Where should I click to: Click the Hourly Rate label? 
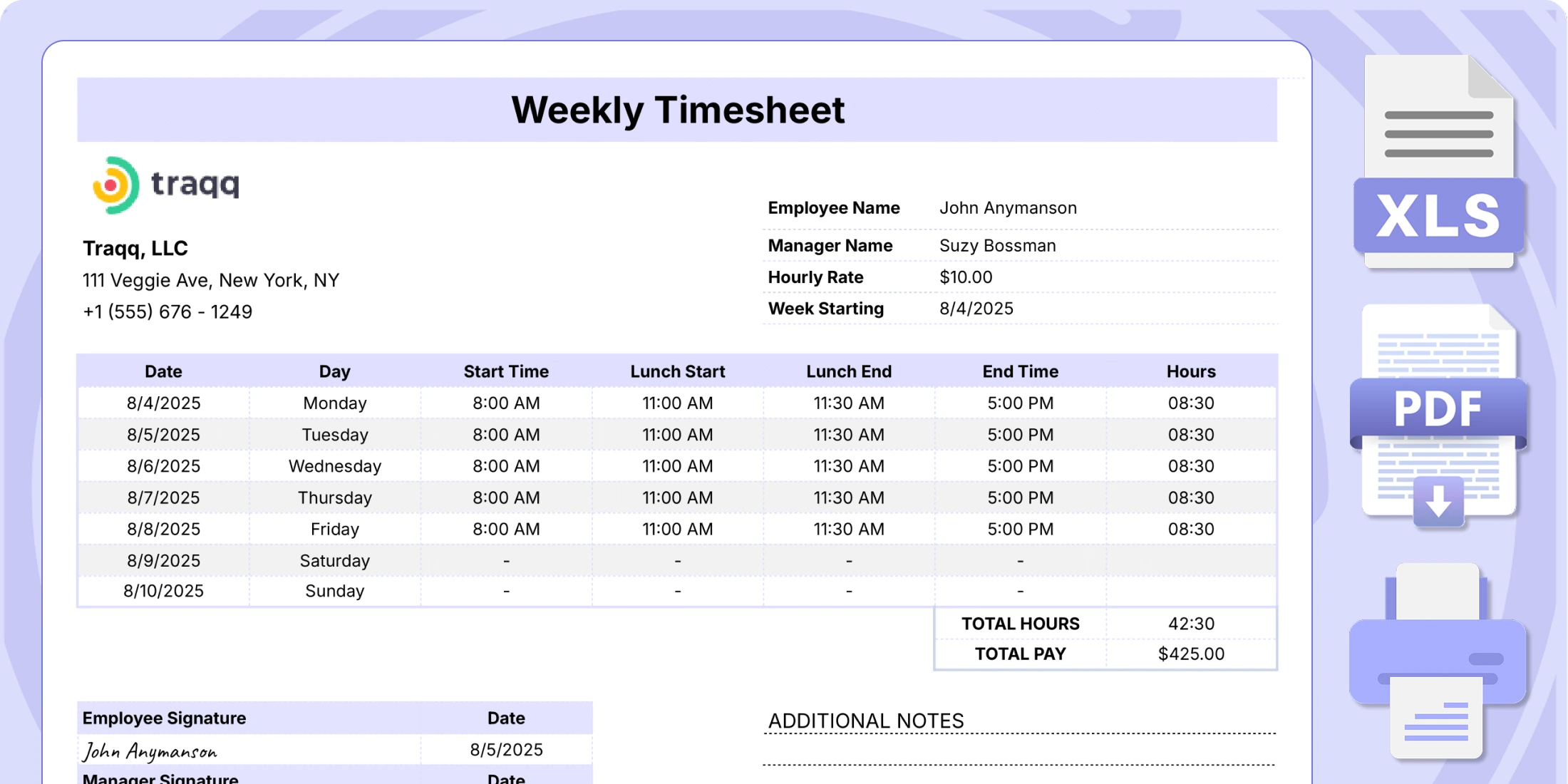[x=815, y=277]
